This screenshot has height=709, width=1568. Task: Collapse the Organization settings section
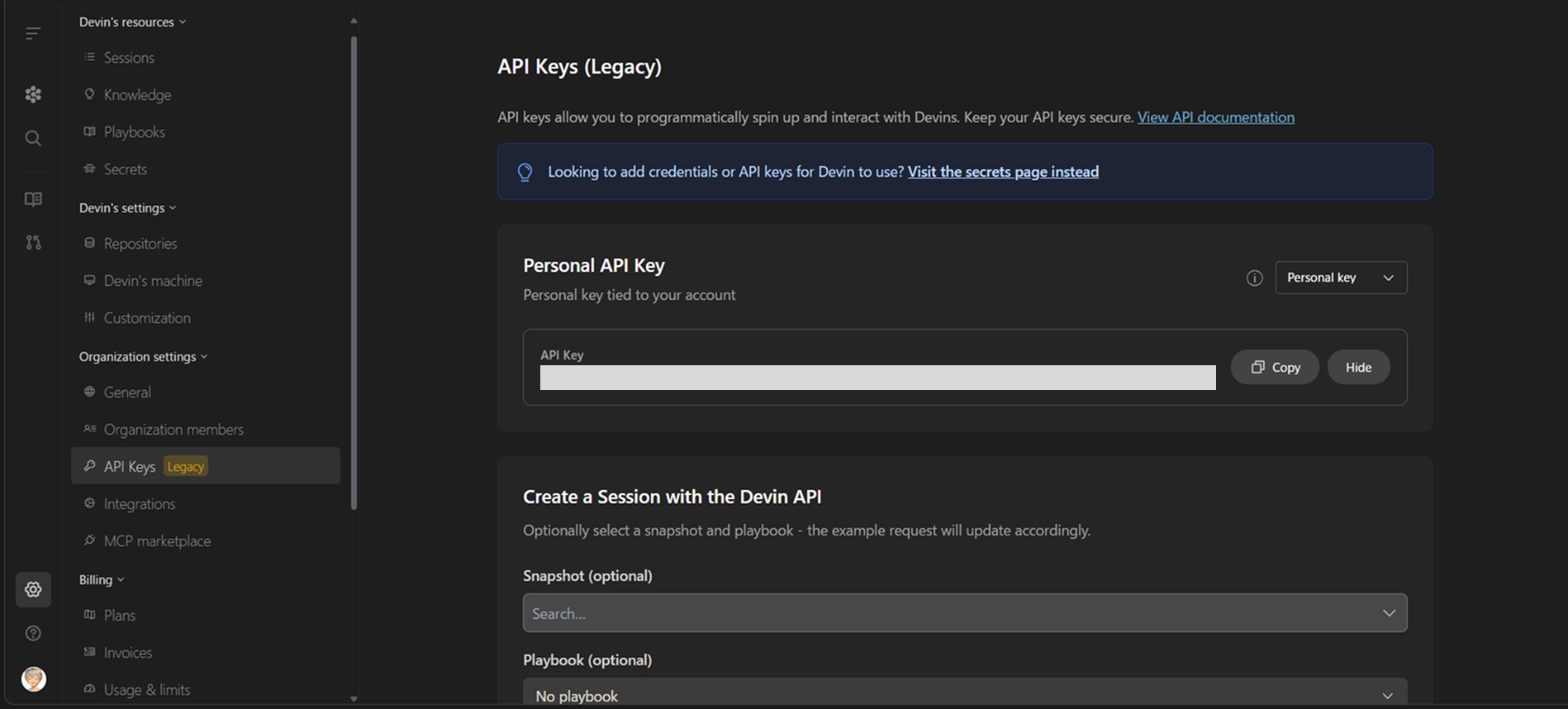click(143, 356)
